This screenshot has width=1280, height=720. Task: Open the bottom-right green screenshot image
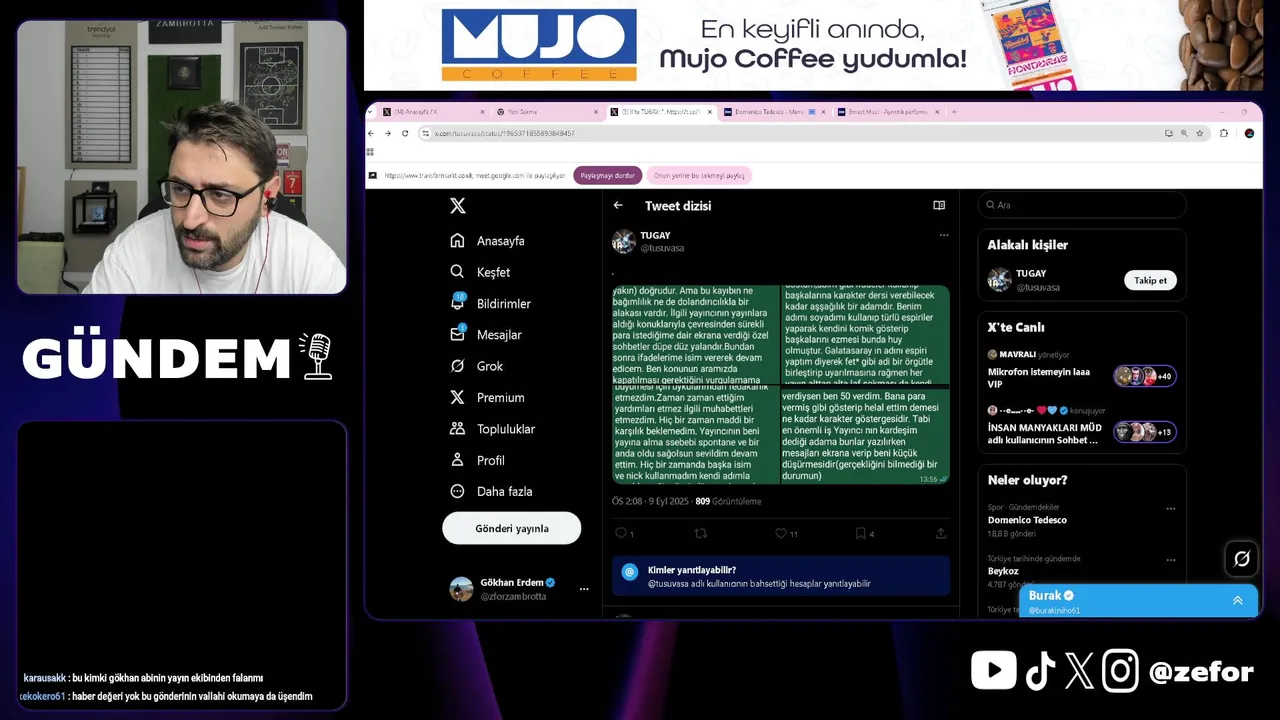tap(865, 436)
